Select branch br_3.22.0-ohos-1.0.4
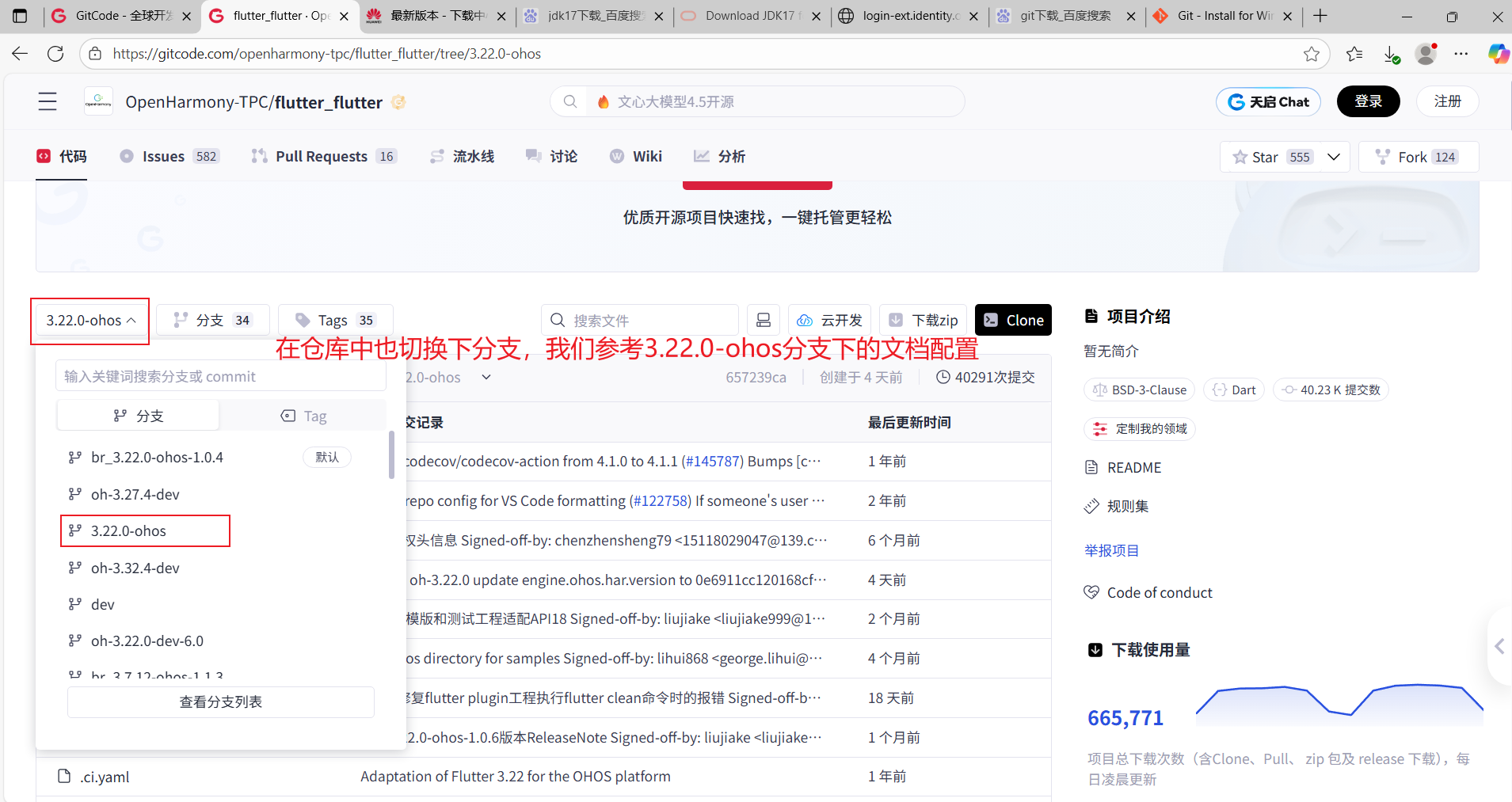Image resolution: width=1512 pixels, height=802 pixels. (157, 457)
